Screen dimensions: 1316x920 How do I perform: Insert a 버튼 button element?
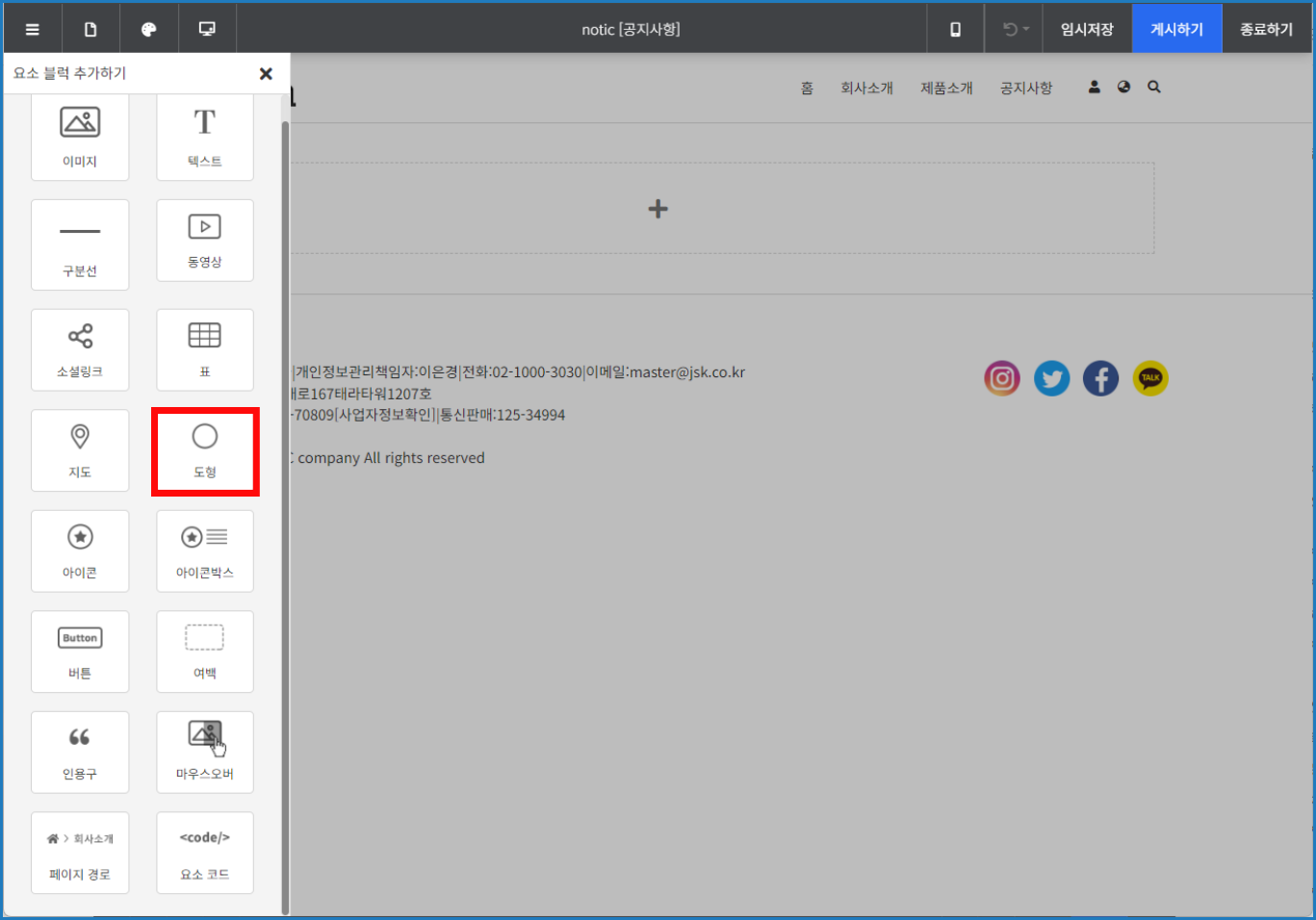[80, 652]
